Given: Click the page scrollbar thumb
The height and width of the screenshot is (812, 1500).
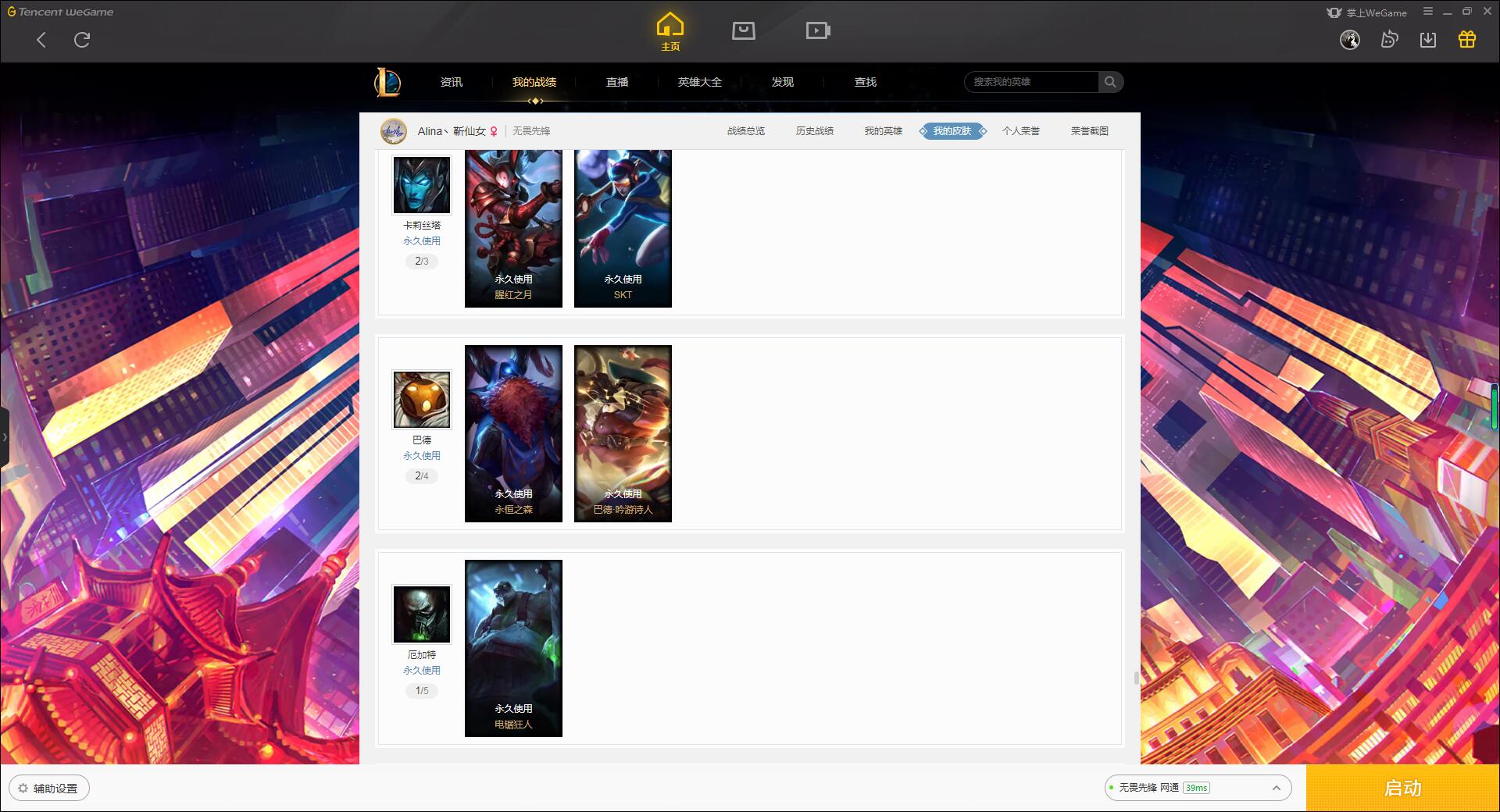Looking at the screenshot, I should [x=1137, y=678].
